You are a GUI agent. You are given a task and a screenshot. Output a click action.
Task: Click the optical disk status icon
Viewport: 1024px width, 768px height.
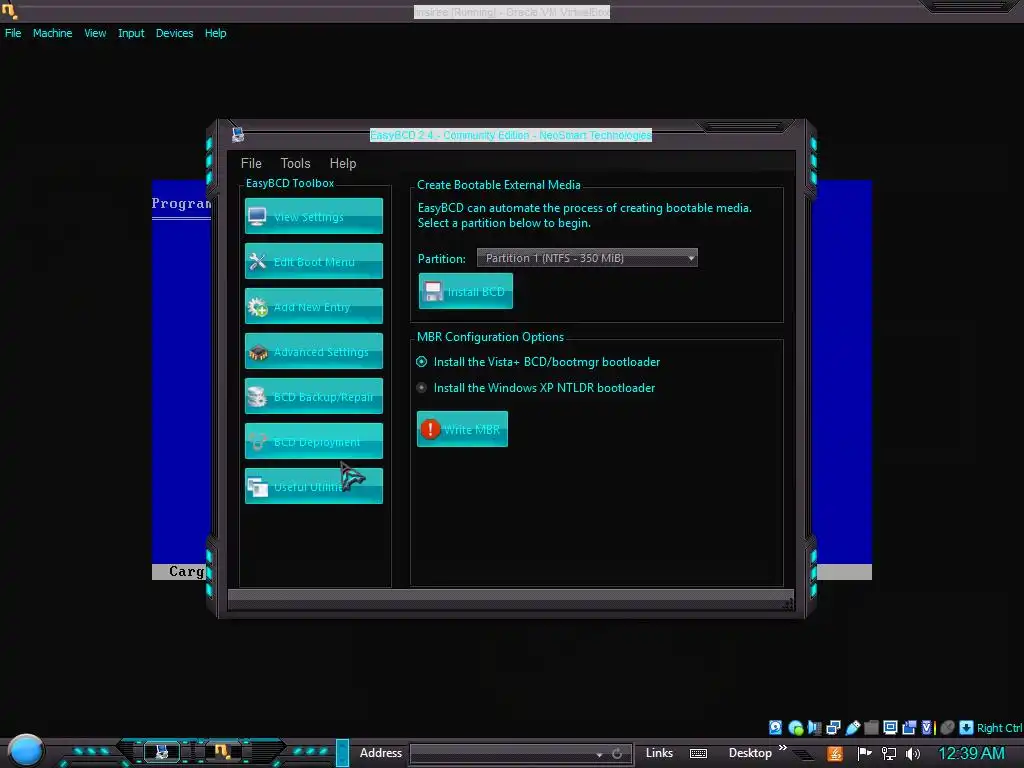pos(795,728)
